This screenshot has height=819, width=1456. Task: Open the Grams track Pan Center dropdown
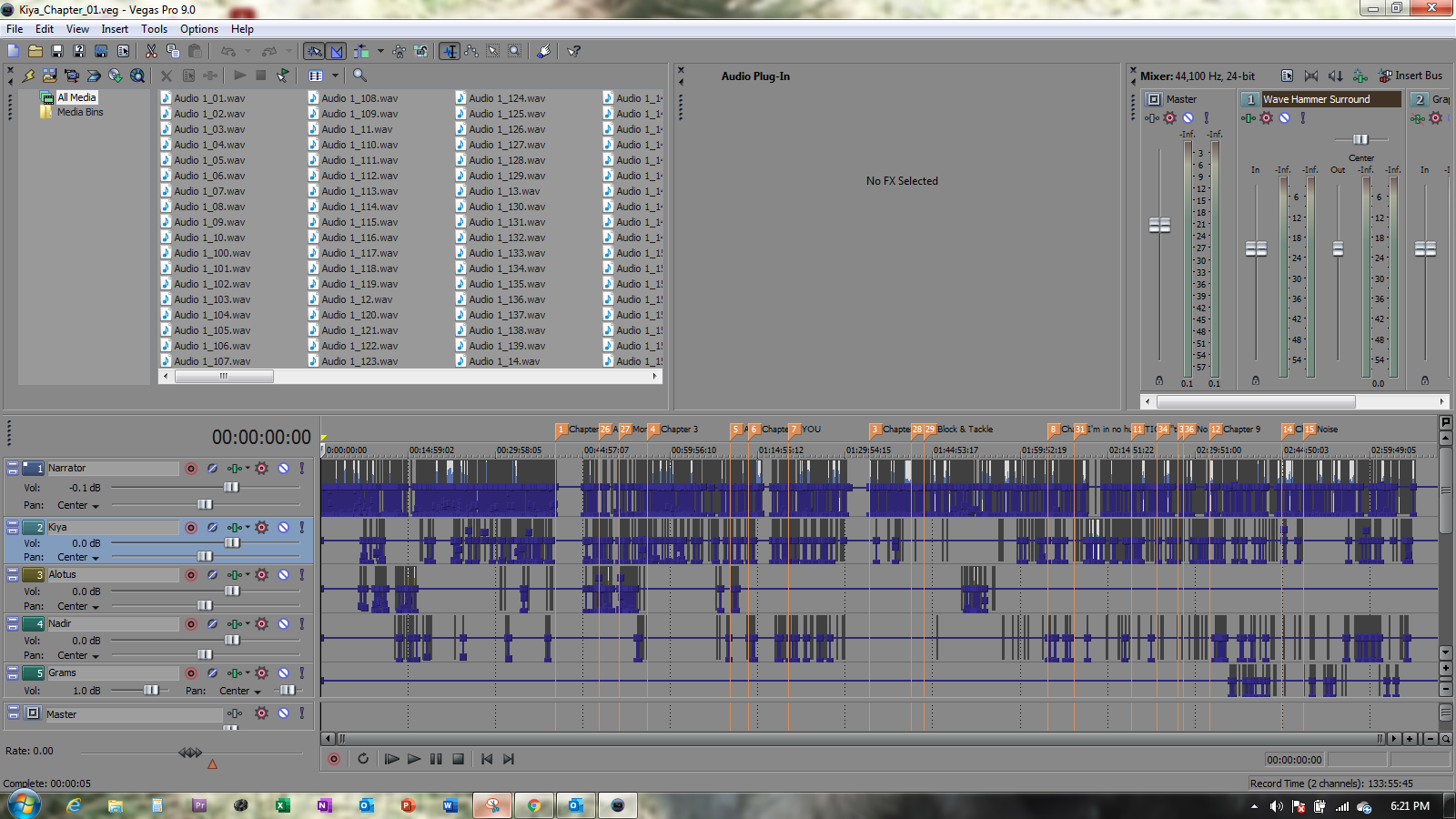[258, 692]
